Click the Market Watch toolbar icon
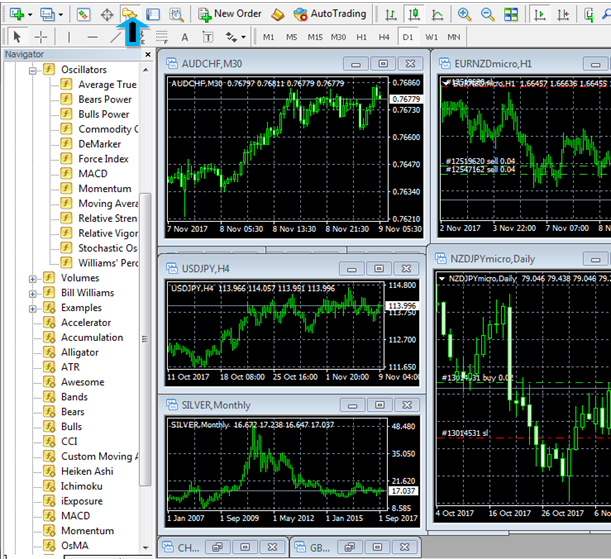The height and width of the screenshot is (559, 611). [x=83, y=14]
